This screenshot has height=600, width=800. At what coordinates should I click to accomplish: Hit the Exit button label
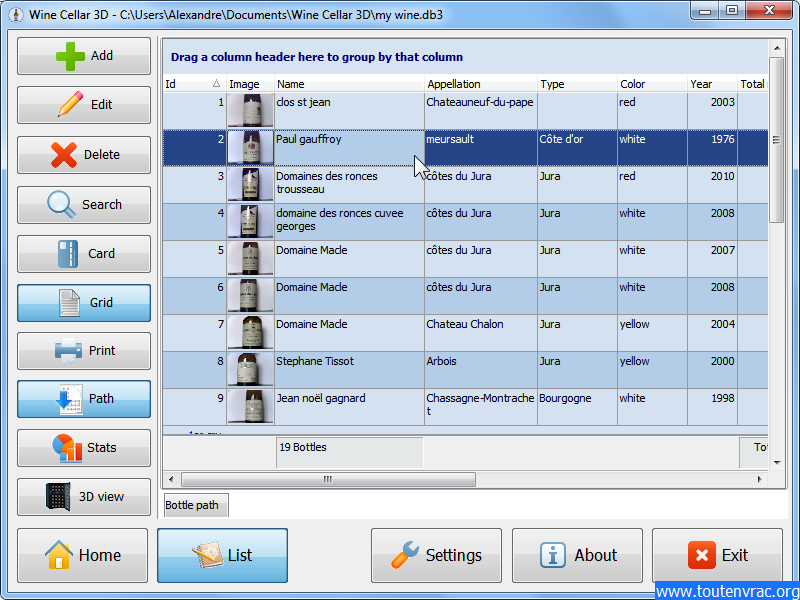[x=735, y=555]
